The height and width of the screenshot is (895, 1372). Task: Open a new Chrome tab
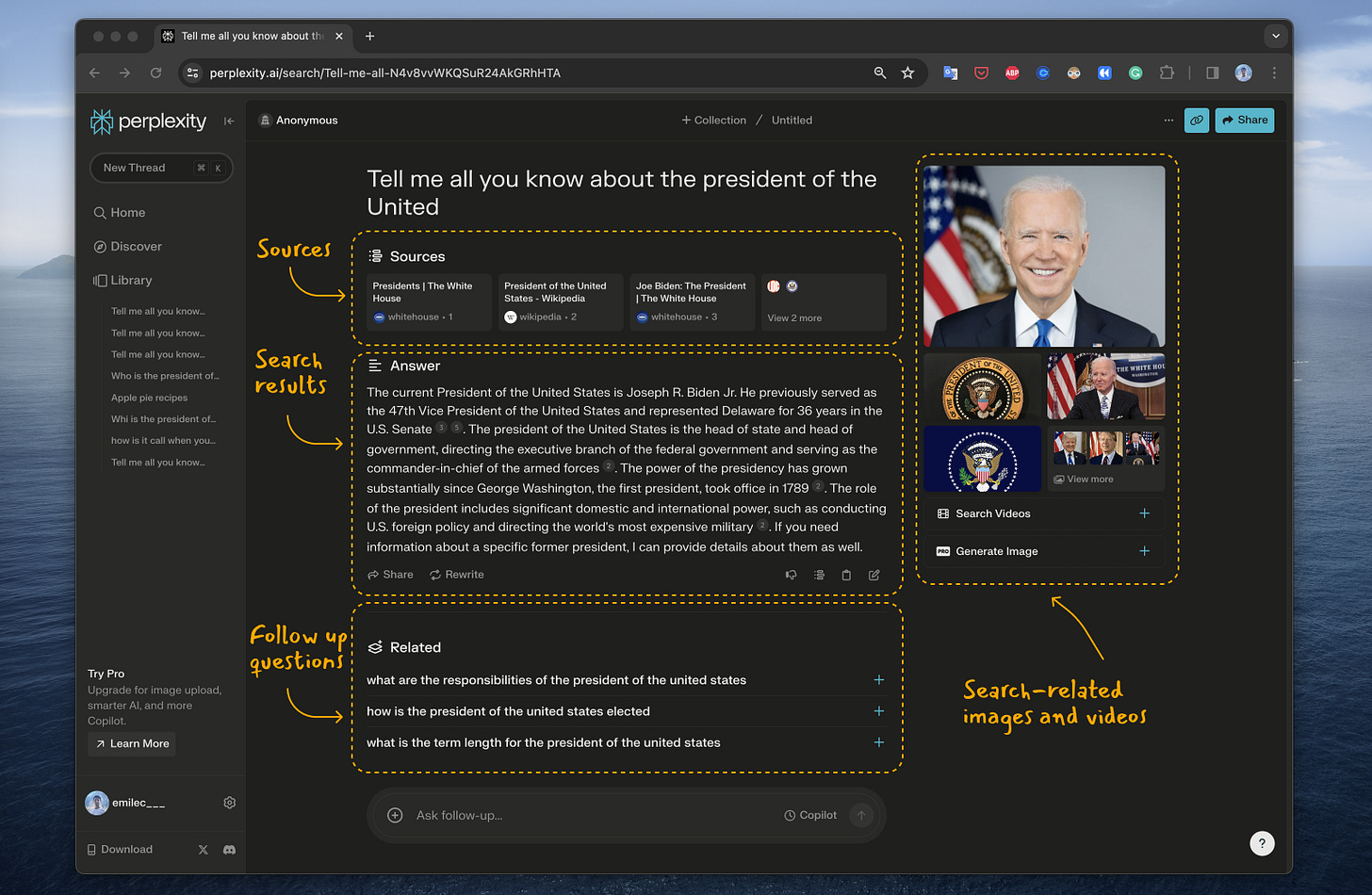click(x=369, y=36)
